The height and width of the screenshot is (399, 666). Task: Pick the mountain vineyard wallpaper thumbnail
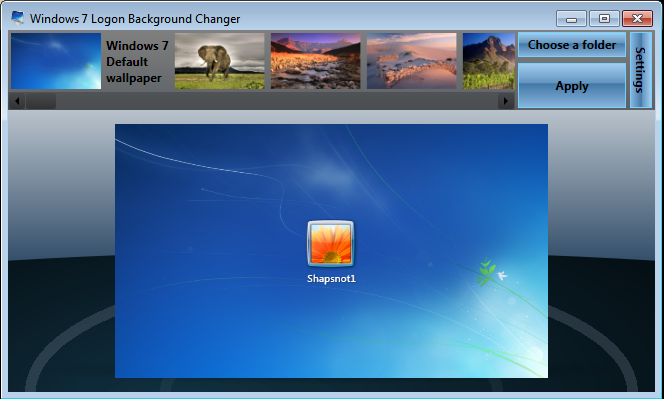(x=489, y=61)
